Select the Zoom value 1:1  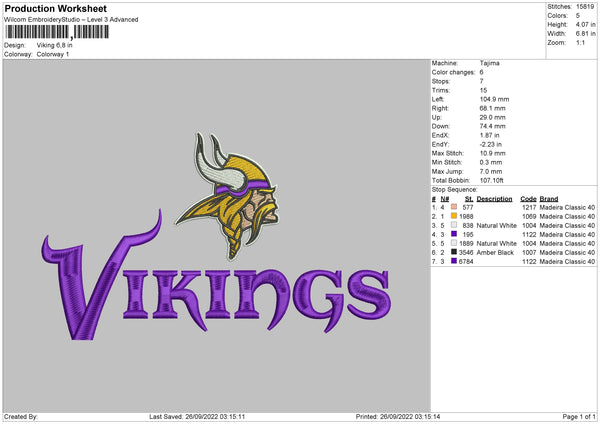(x=580, y=43)
